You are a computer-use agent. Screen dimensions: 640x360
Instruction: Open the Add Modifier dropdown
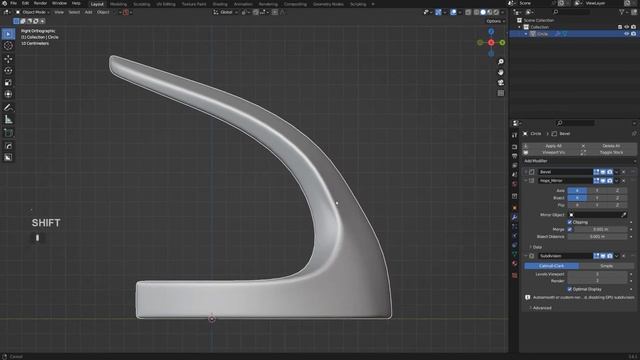(579, 161)
